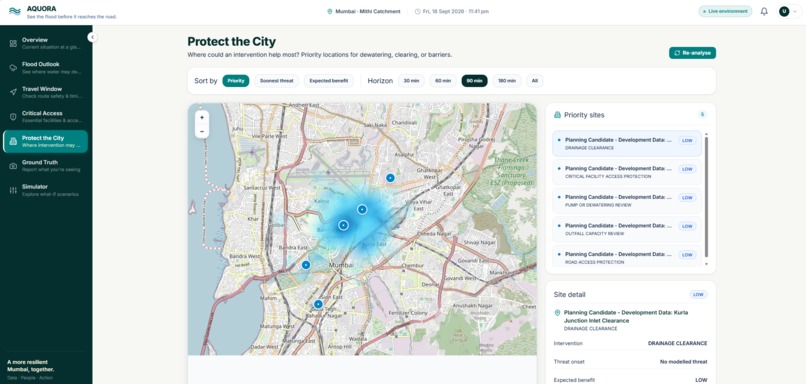
Task: Select Critical Access in the sidebar
Action: pyautogui.click(x=45, y=117)
